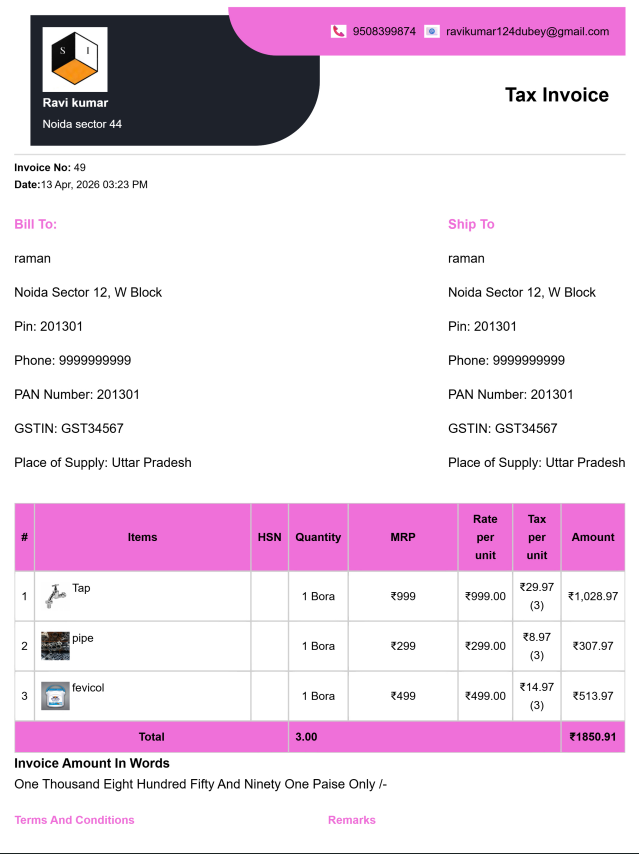Click the pipe product thumbnail
Image resolution: width=639 pixels, height=854 pixels.
click(x=55, y=646)
